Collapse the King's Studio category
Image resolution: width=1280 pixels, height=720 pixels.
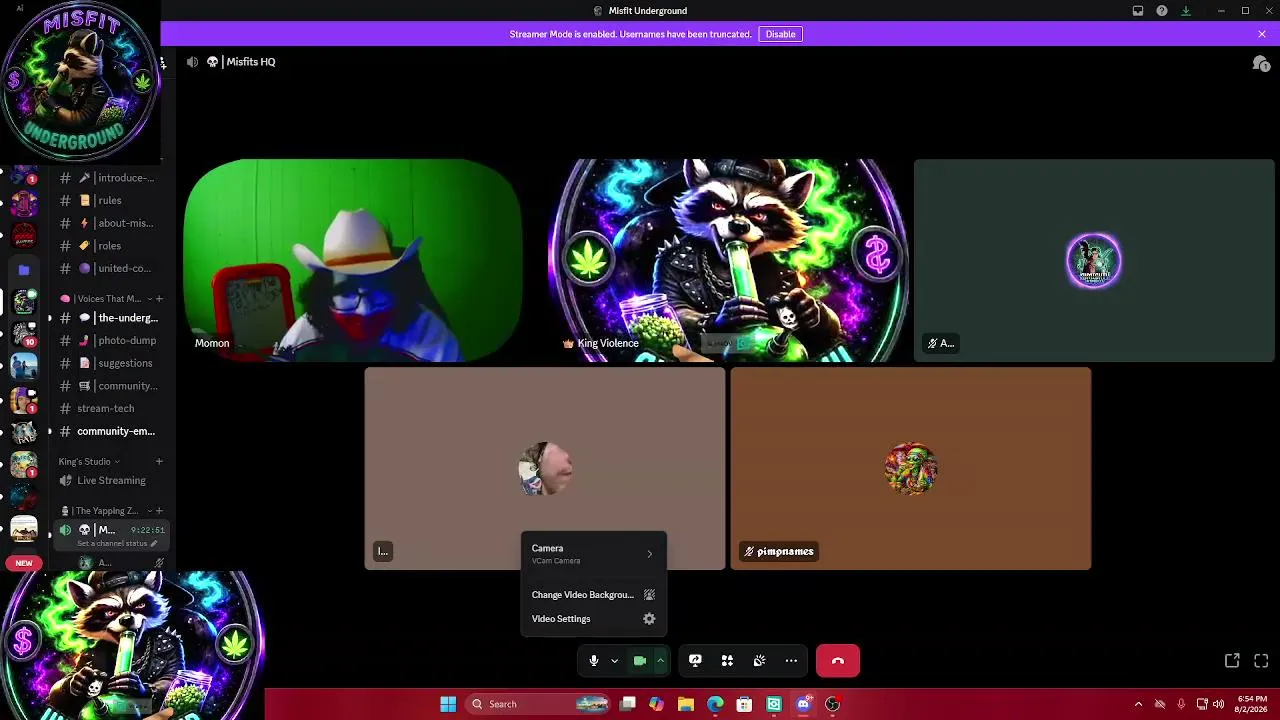point(89,462)
